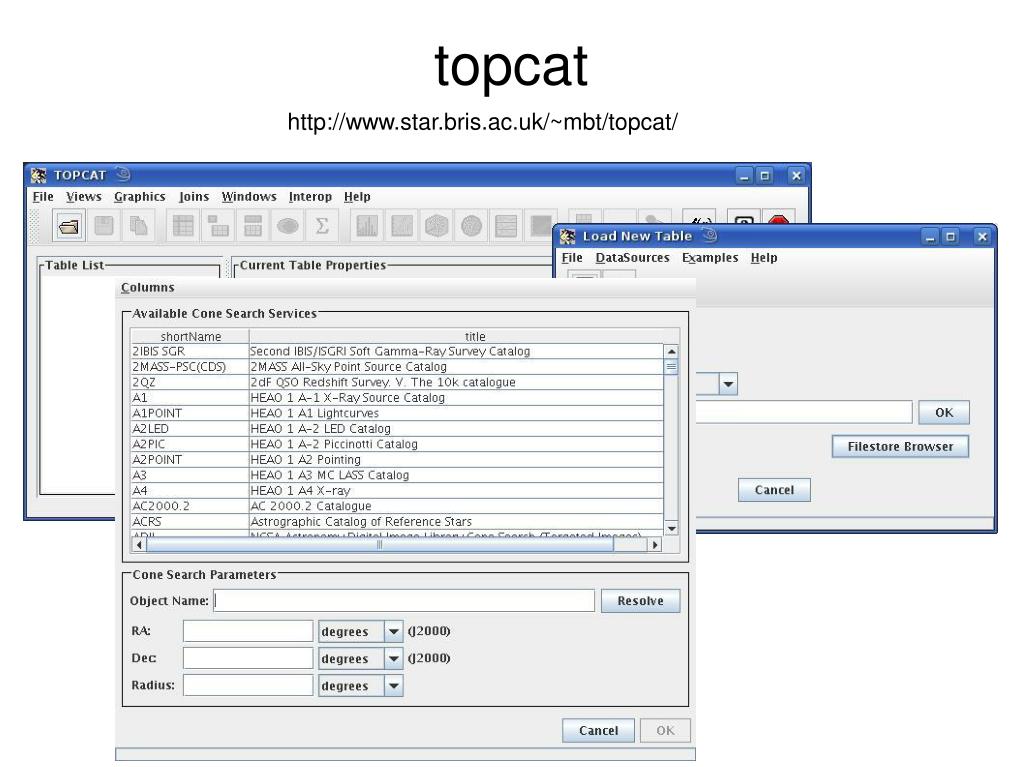This screenshot has height=767, width=1023.
Task: Click the services list vertical scrollbar thumb
Action: 671,367
